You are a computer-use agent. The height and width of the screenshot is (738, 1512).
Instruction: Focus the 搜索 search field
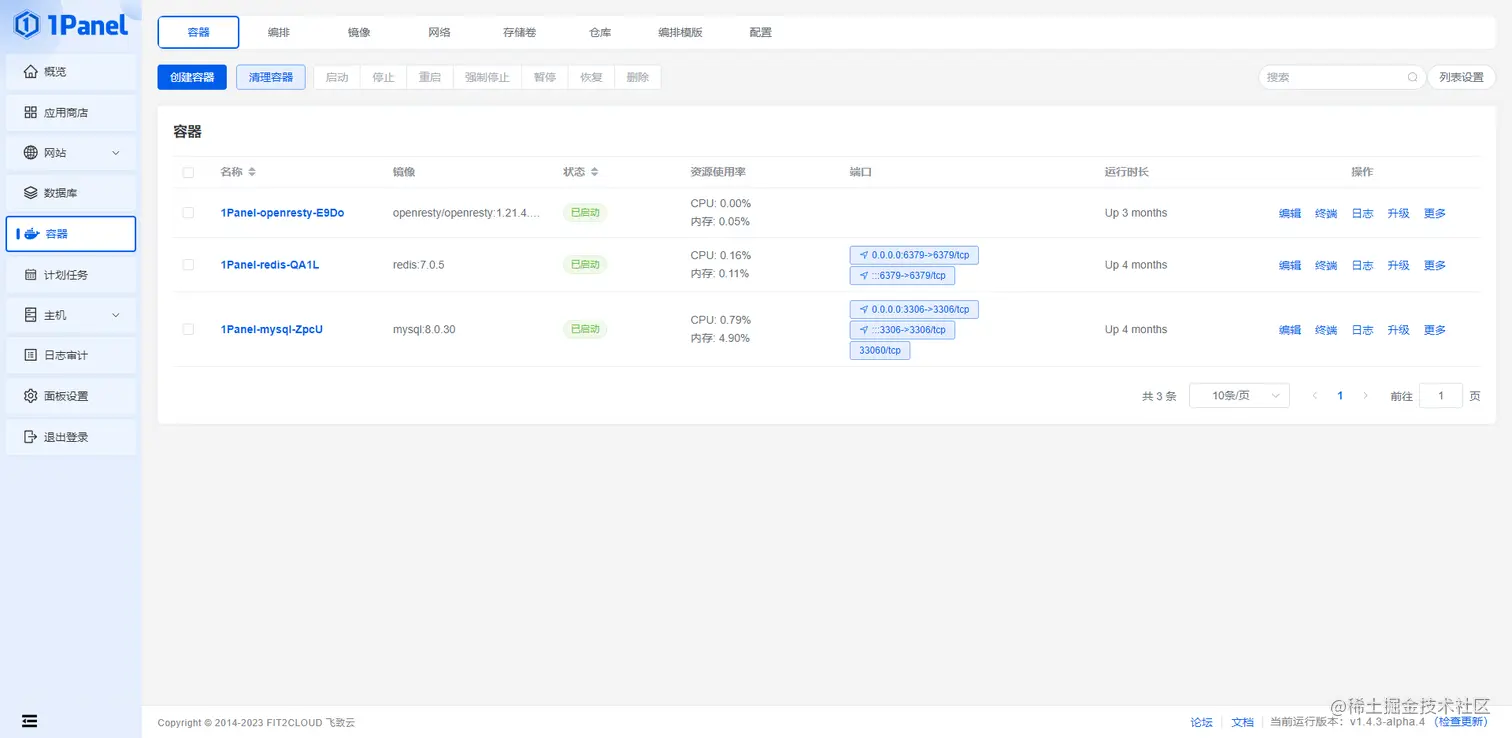click(1341, 77)
